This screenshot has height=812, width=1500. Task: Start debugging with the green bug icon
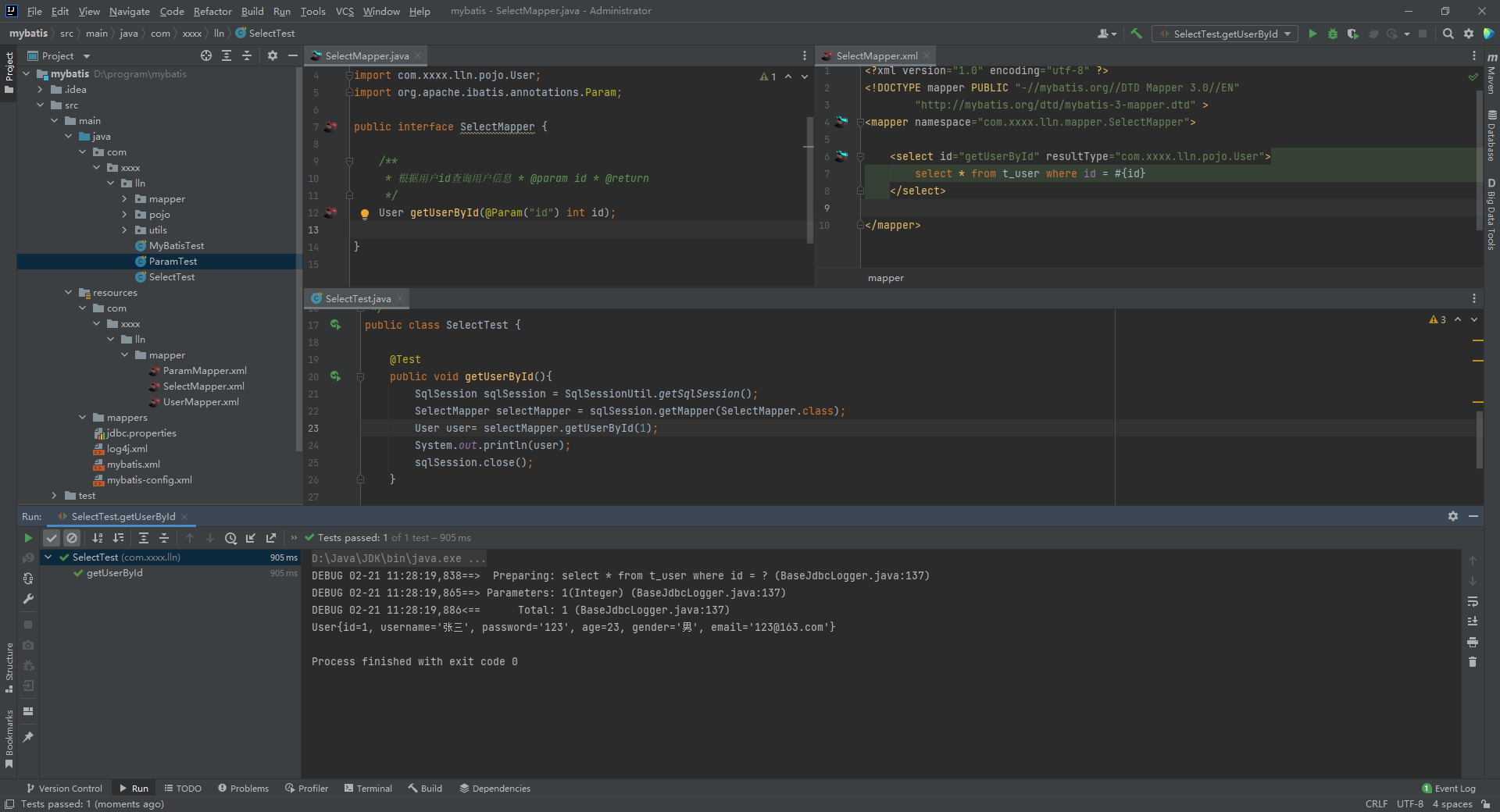click(1333, 34)
